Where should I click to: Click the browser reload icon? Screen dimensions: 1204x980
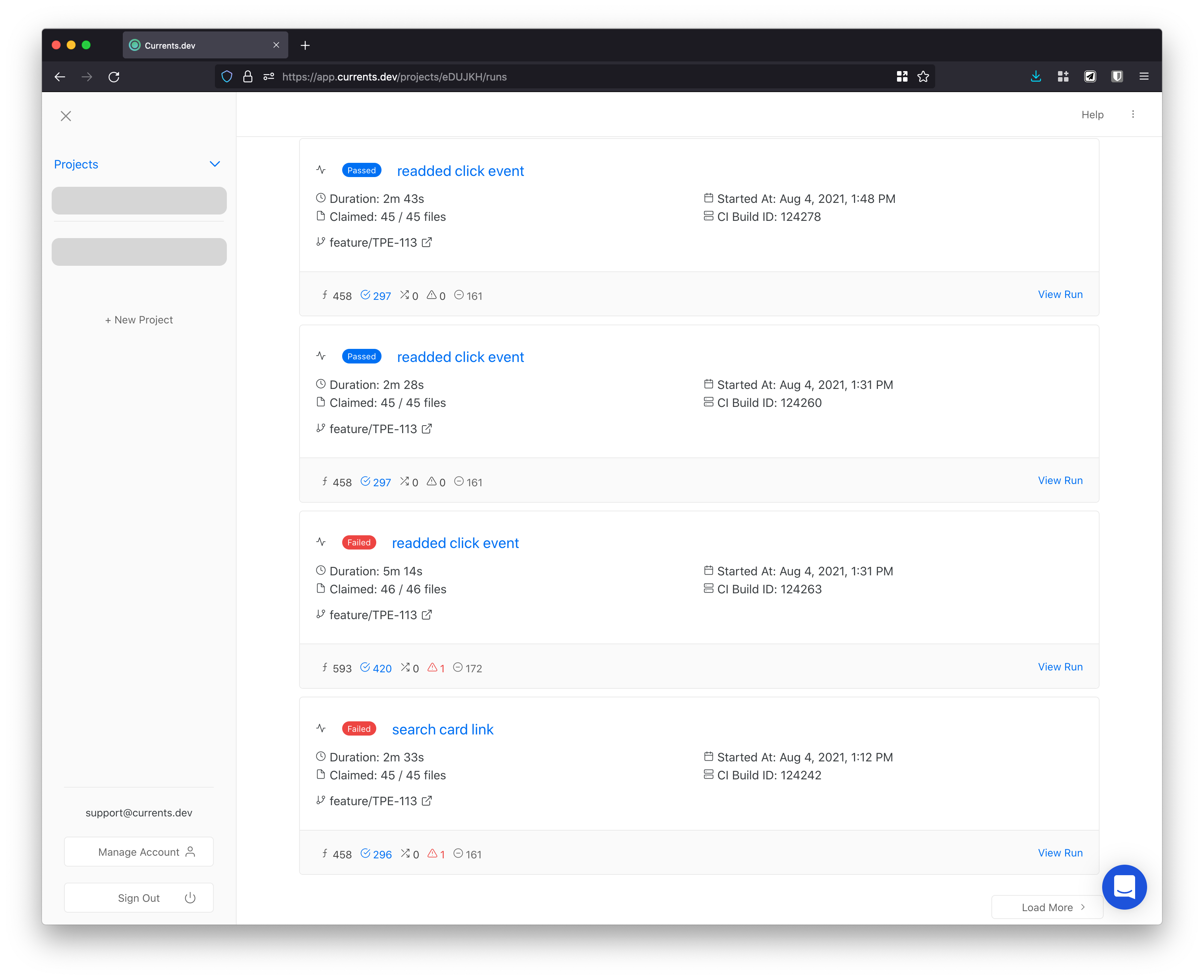(x=114, y=77)
